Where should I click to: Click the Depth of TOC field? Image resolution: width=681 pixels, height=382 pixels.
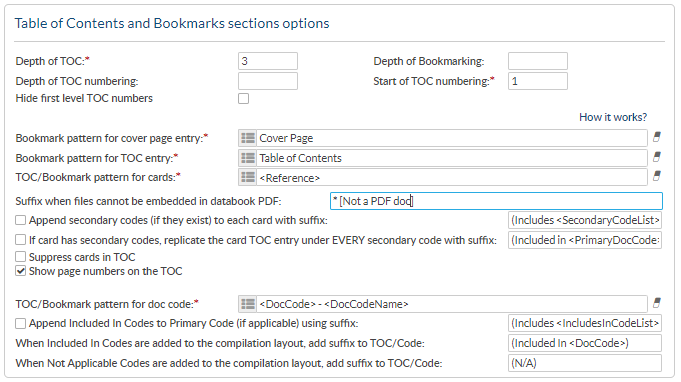pos(268,61)
